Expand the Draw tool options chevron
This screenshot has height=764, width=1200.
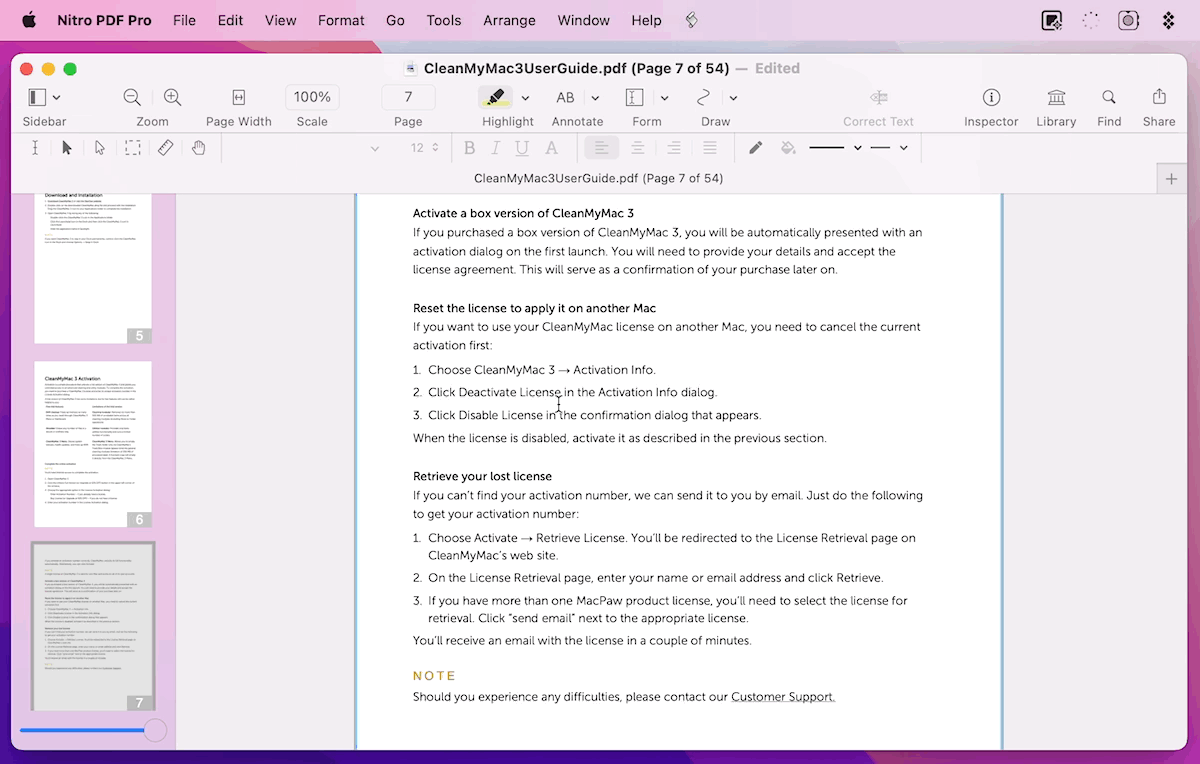coord(733,98)
